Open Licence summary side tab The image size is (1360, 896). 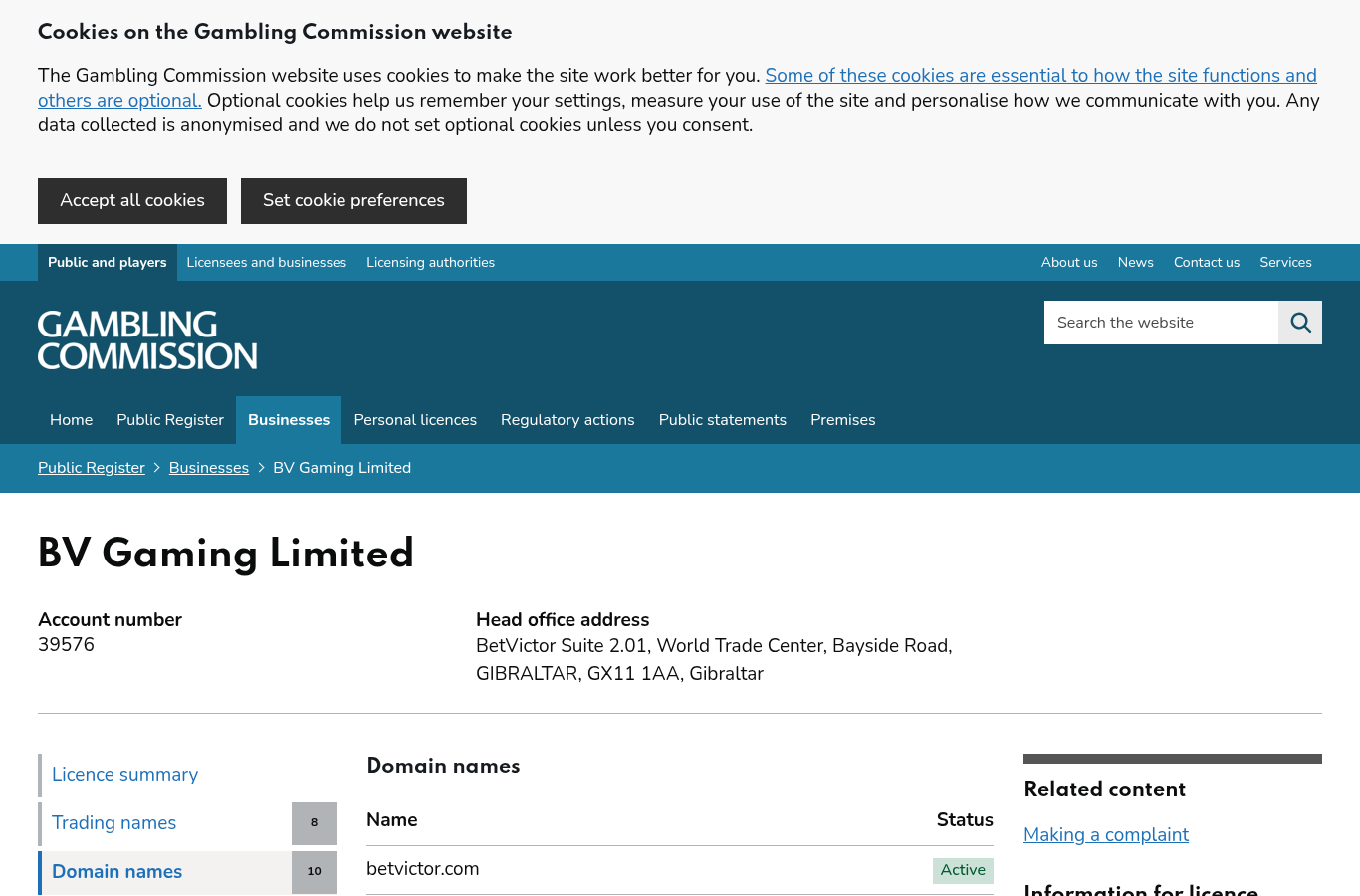[x=187, y=775]
